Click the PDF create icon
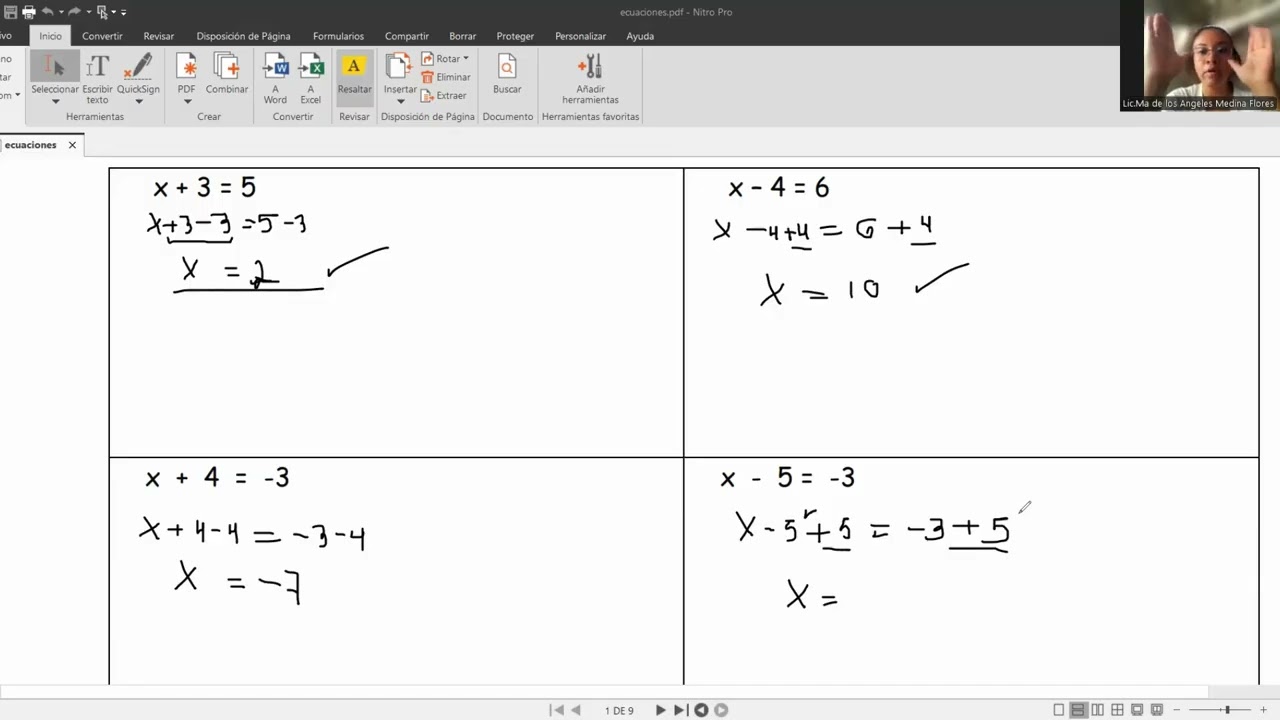 coord(186,66)
